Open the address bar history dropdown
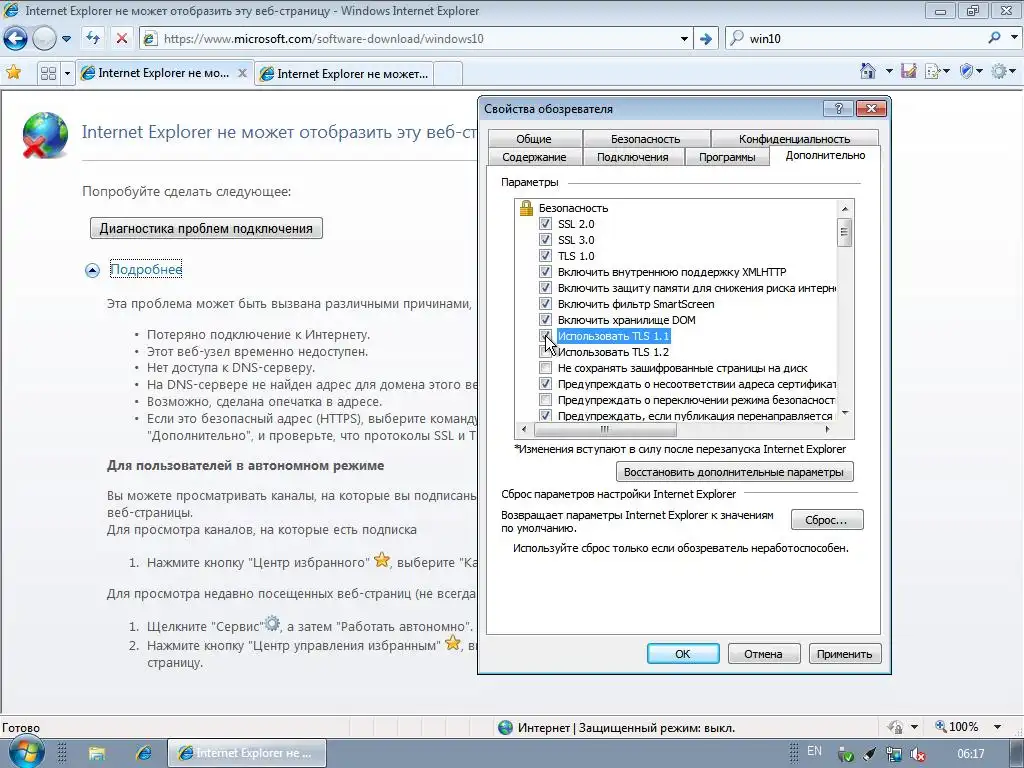The height and width of the screenshot is (768, 1024). click(x=684, y=39)
